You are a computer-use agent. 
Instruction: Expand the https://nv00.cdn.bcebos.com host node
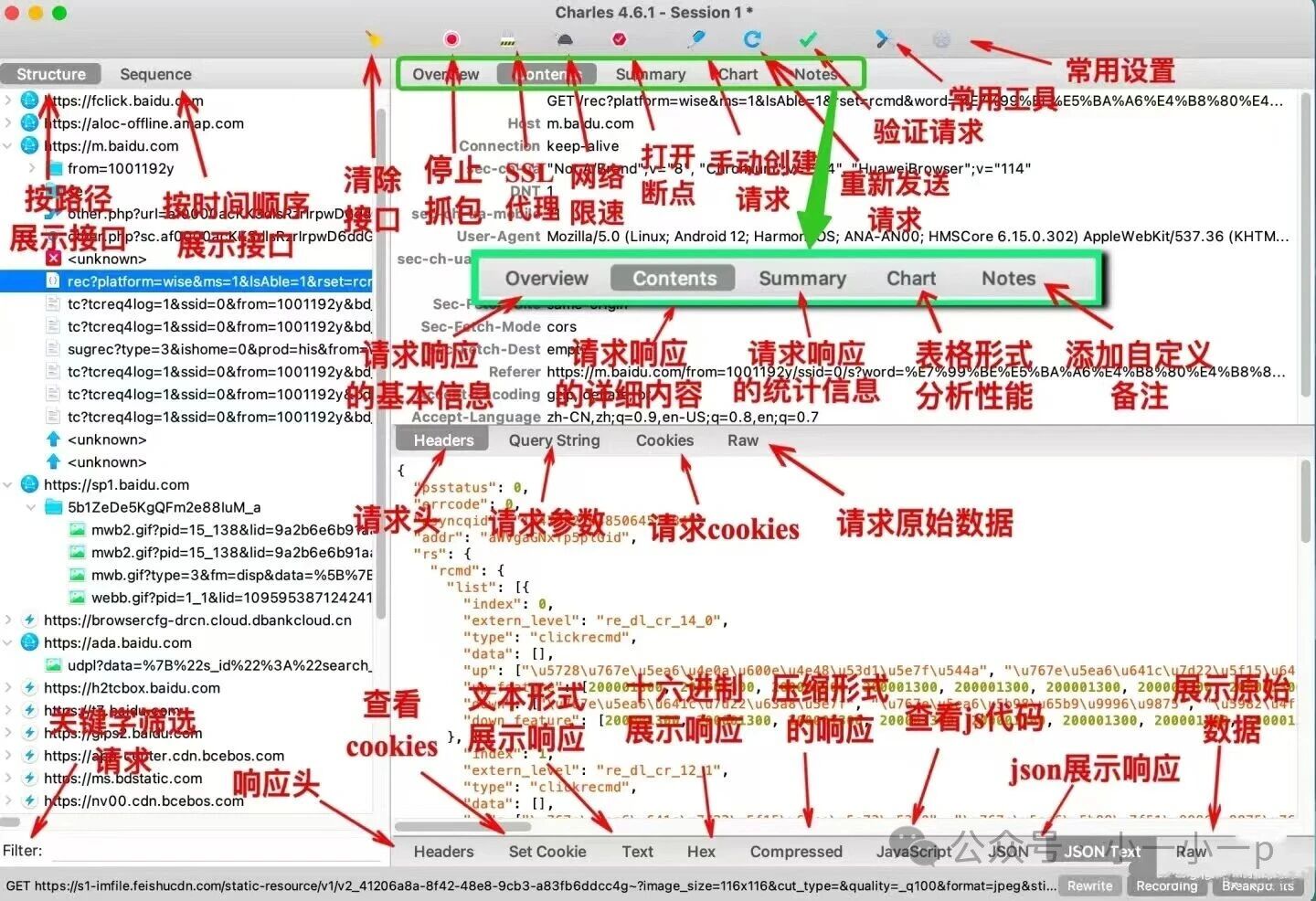8,800
